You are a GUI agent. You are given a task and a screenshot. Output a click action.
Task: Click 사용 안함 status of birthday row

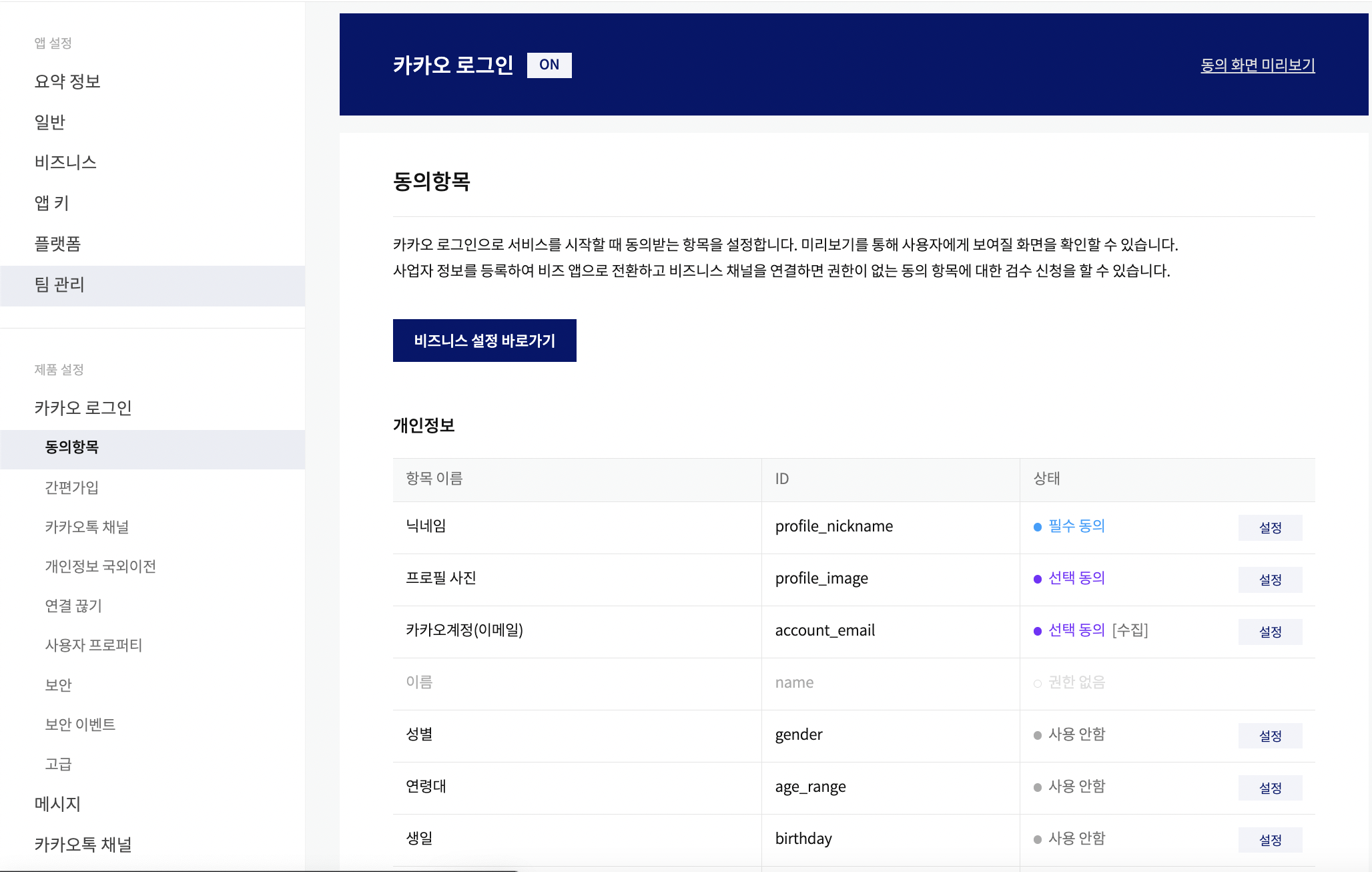pyautogui.click(x=1070, y=839)
